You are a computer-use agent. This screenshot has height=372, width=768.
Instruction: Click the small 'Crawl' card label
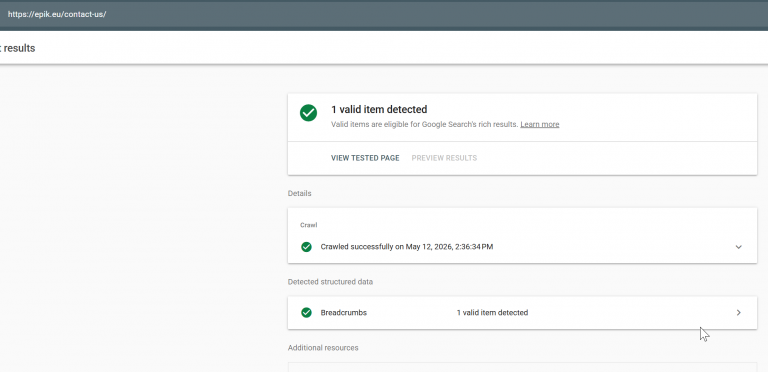(x=309, y=225)
